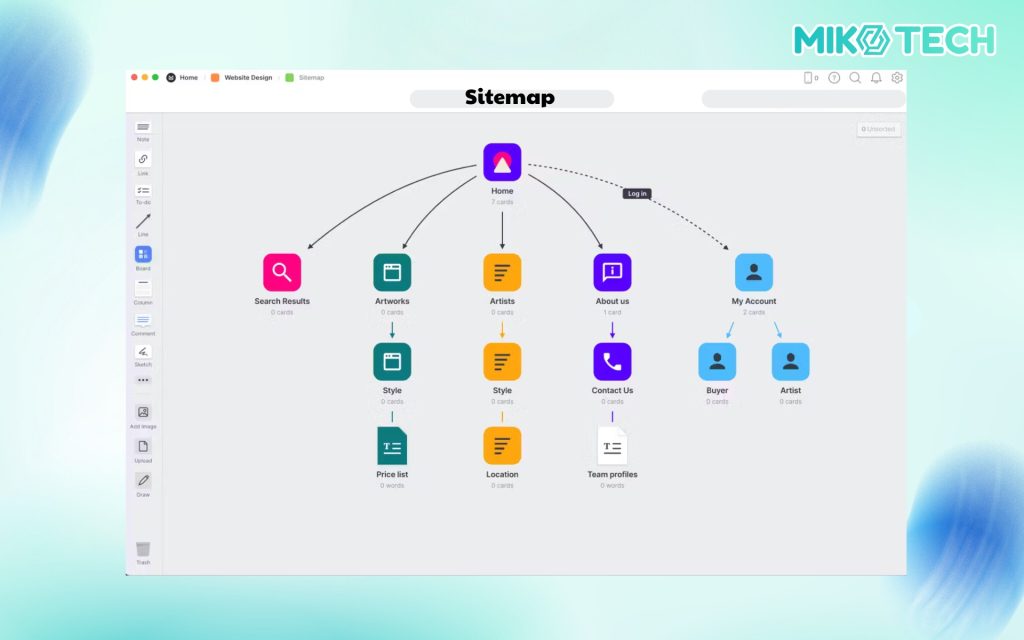The height and width of the screenshot is (640, 1024).
Task: Open the Upload file tool
Action: (143, 447)
